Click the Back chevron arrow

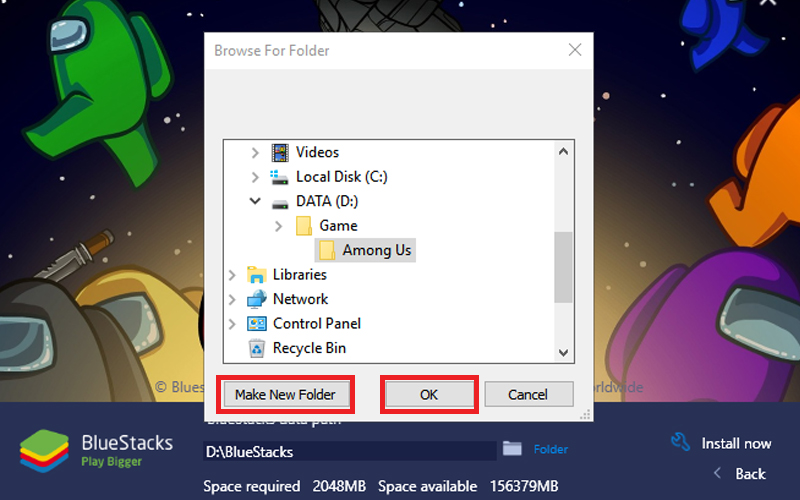click(717, 473)
